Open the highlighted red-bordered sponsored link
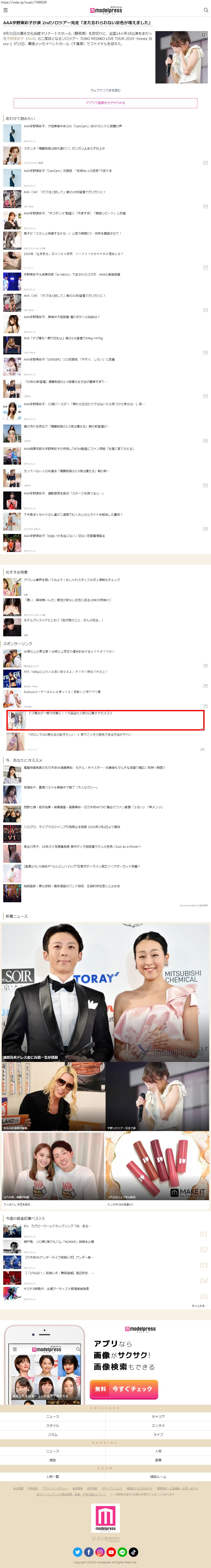The image size is (211, 1568). click(105, 719)
